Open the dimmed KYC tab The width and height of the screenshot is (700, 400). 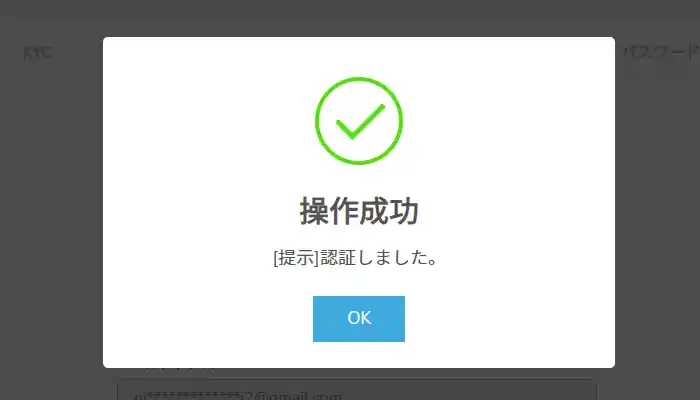[x=38, y=53]
